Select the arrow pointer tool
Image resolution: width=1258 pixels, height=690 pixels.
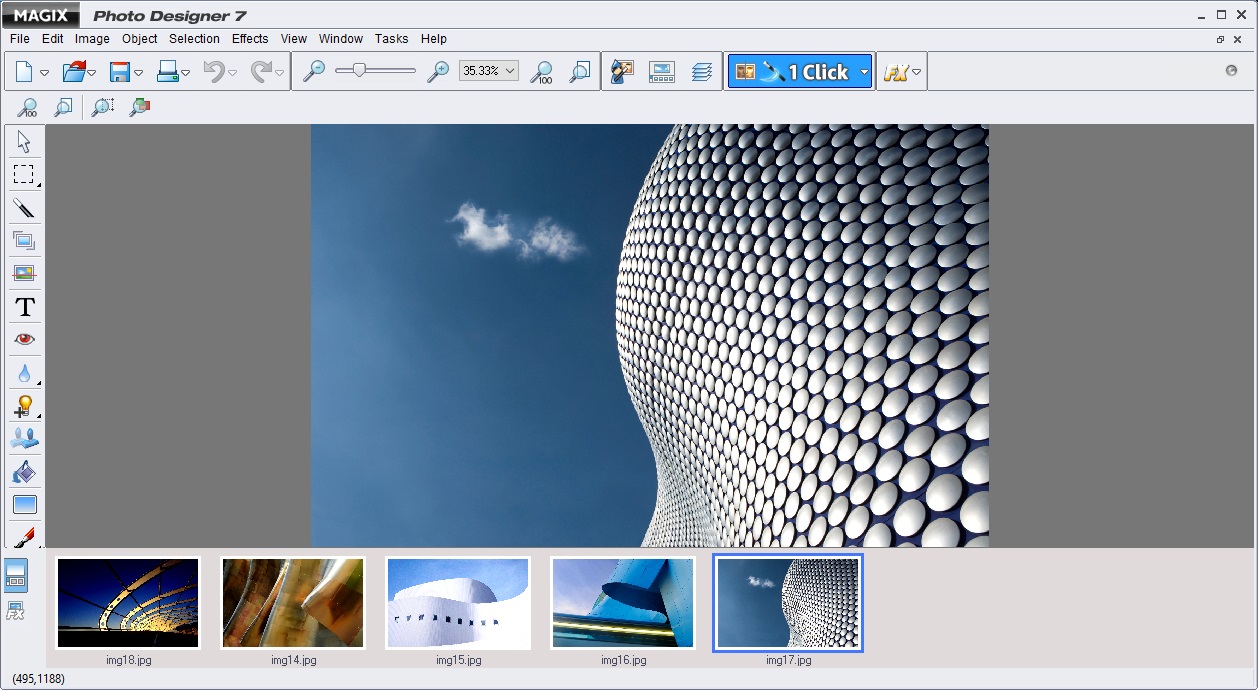[x=25, y=142]
